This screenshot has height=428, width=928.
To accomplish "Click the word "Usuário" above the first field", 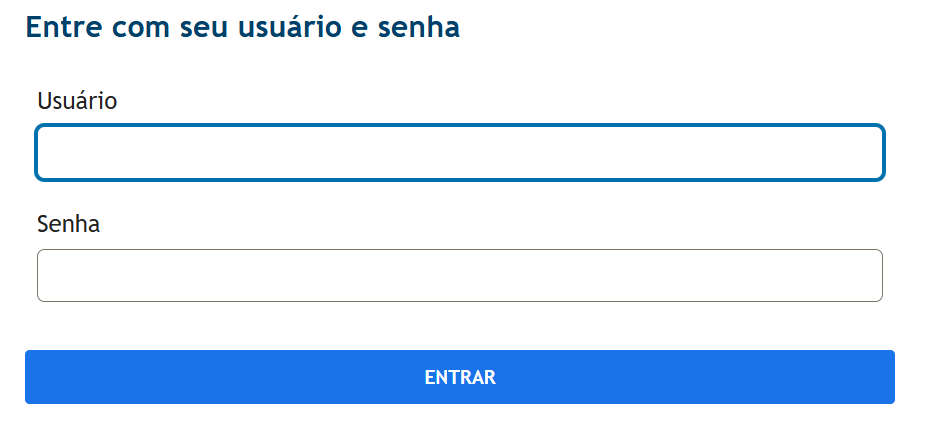I will [77, 101].
